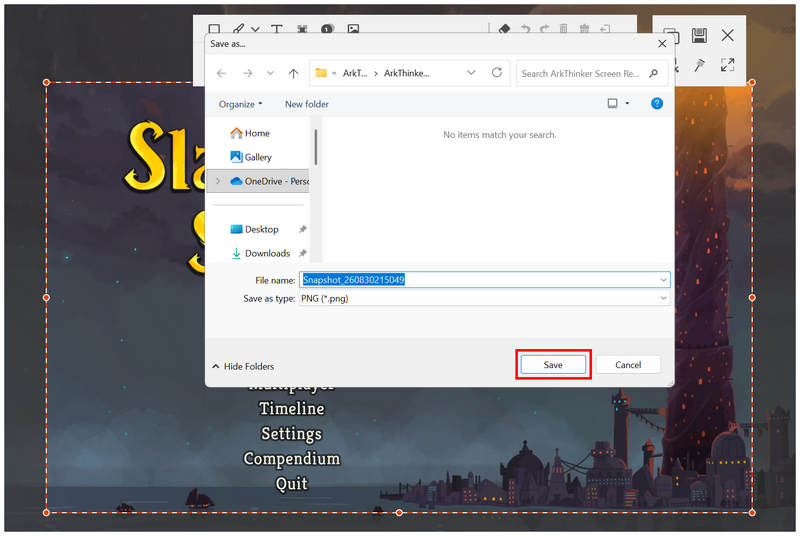800x536 pixels.
Task: Refresh the folder view
Action: [497, 73]
